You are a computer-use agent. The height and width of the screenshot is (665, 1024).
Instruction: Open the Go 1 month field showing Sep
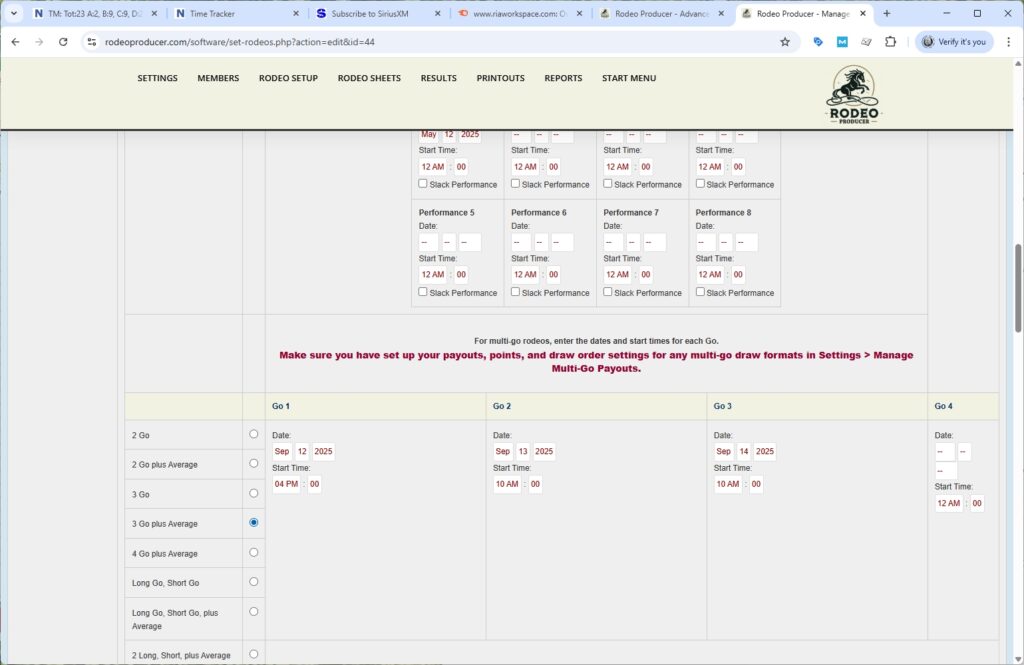[282, 452]
